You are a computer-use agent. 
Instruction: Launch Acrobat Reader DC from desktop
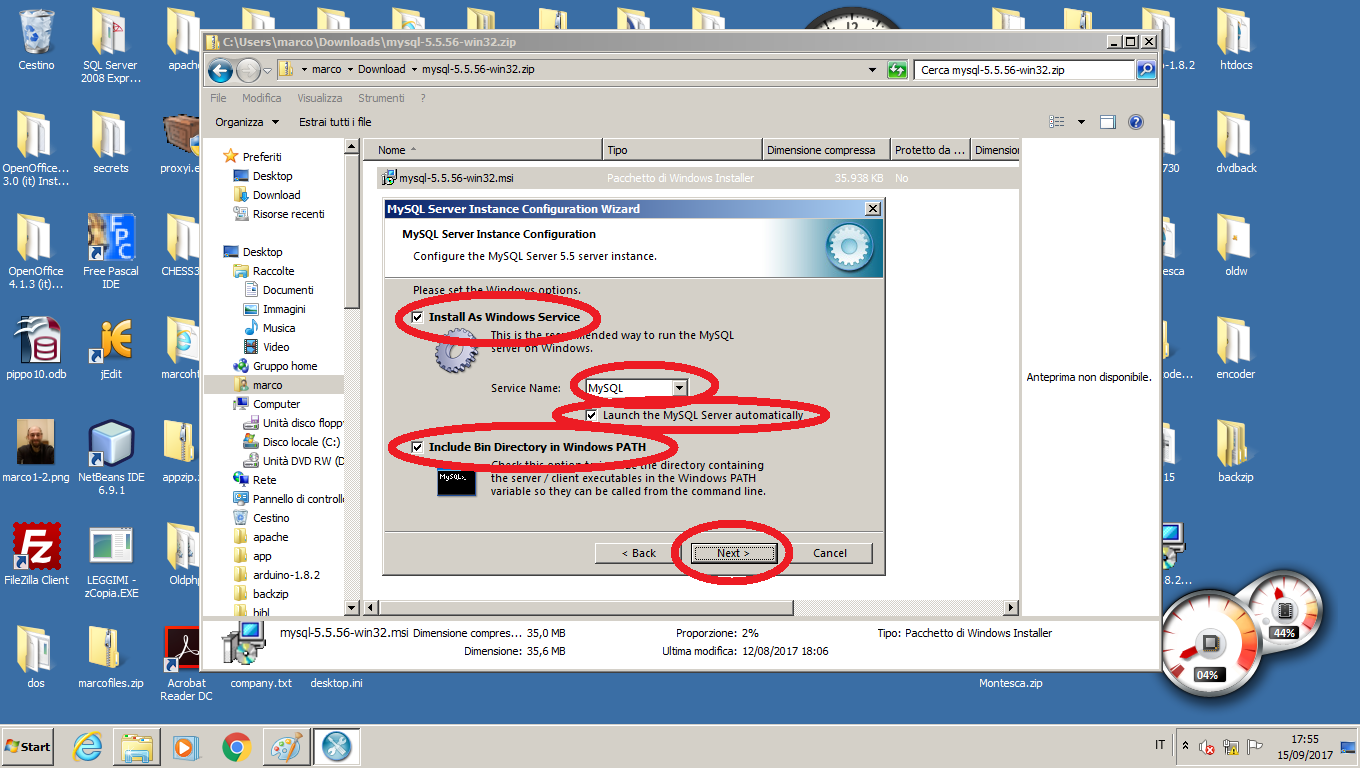coord(185,650)
